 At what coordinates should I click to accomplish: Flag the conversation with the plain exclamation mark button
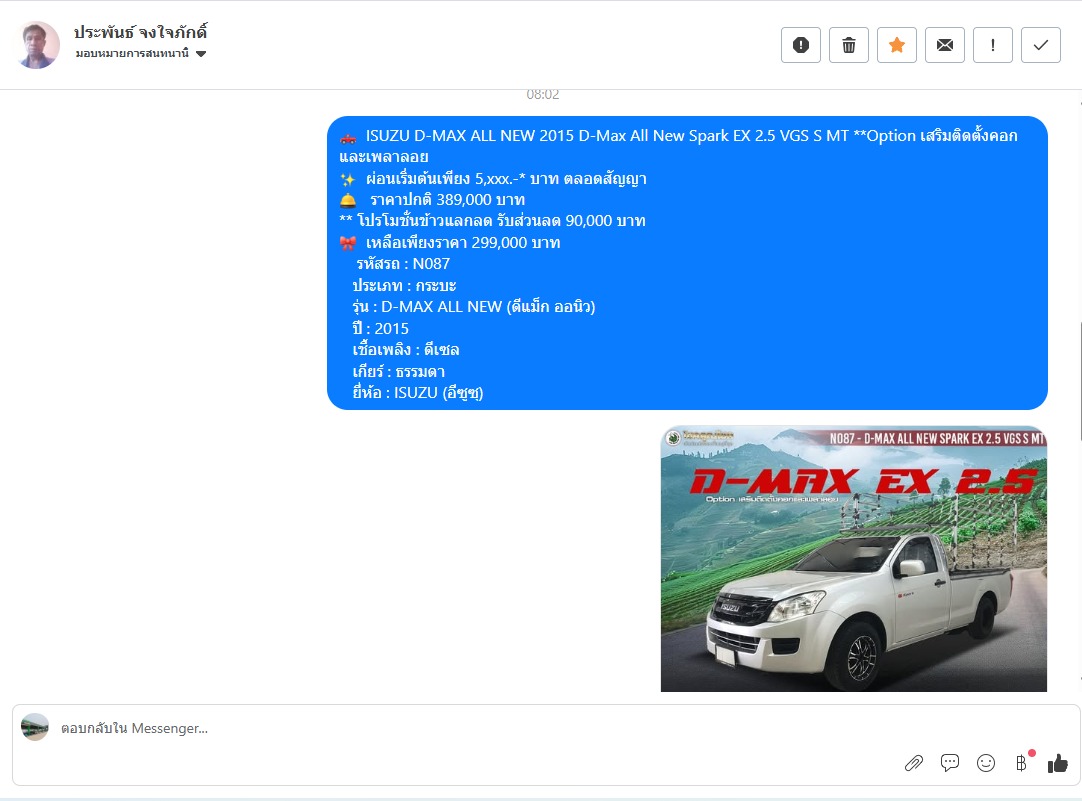(x=992, y=45)
